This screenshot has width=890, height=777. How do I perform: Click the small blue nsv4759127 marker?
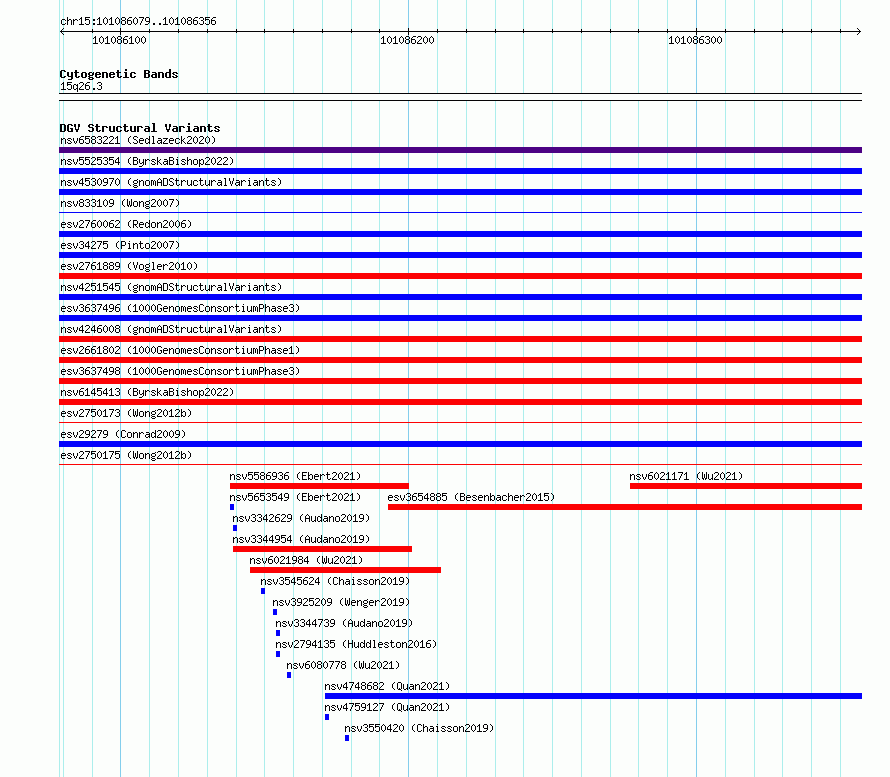[x=327, y=717]
